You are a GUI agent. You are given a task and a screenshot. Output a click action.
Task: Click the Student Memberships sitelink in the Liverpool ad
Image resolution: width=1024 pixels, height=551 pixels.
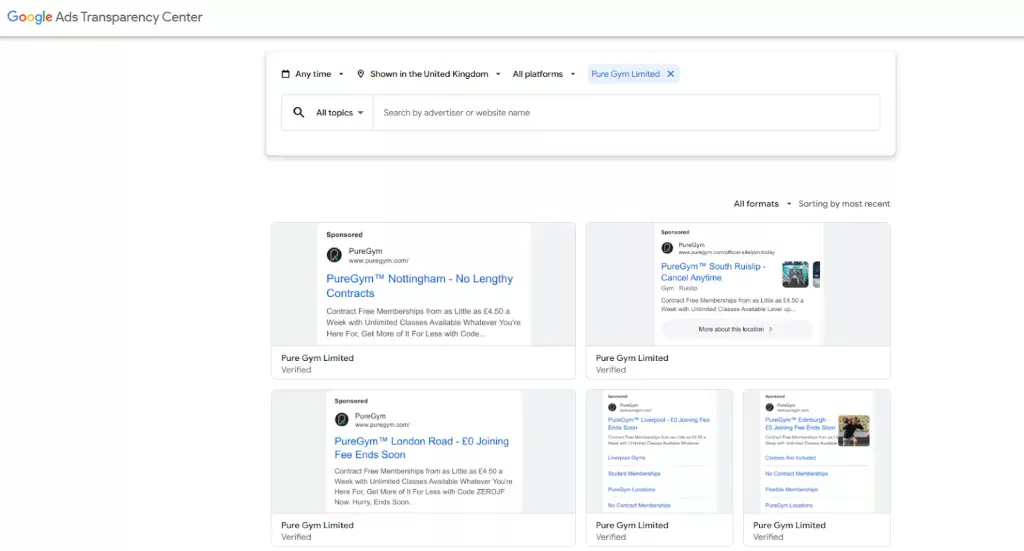[x=634, y=473]
